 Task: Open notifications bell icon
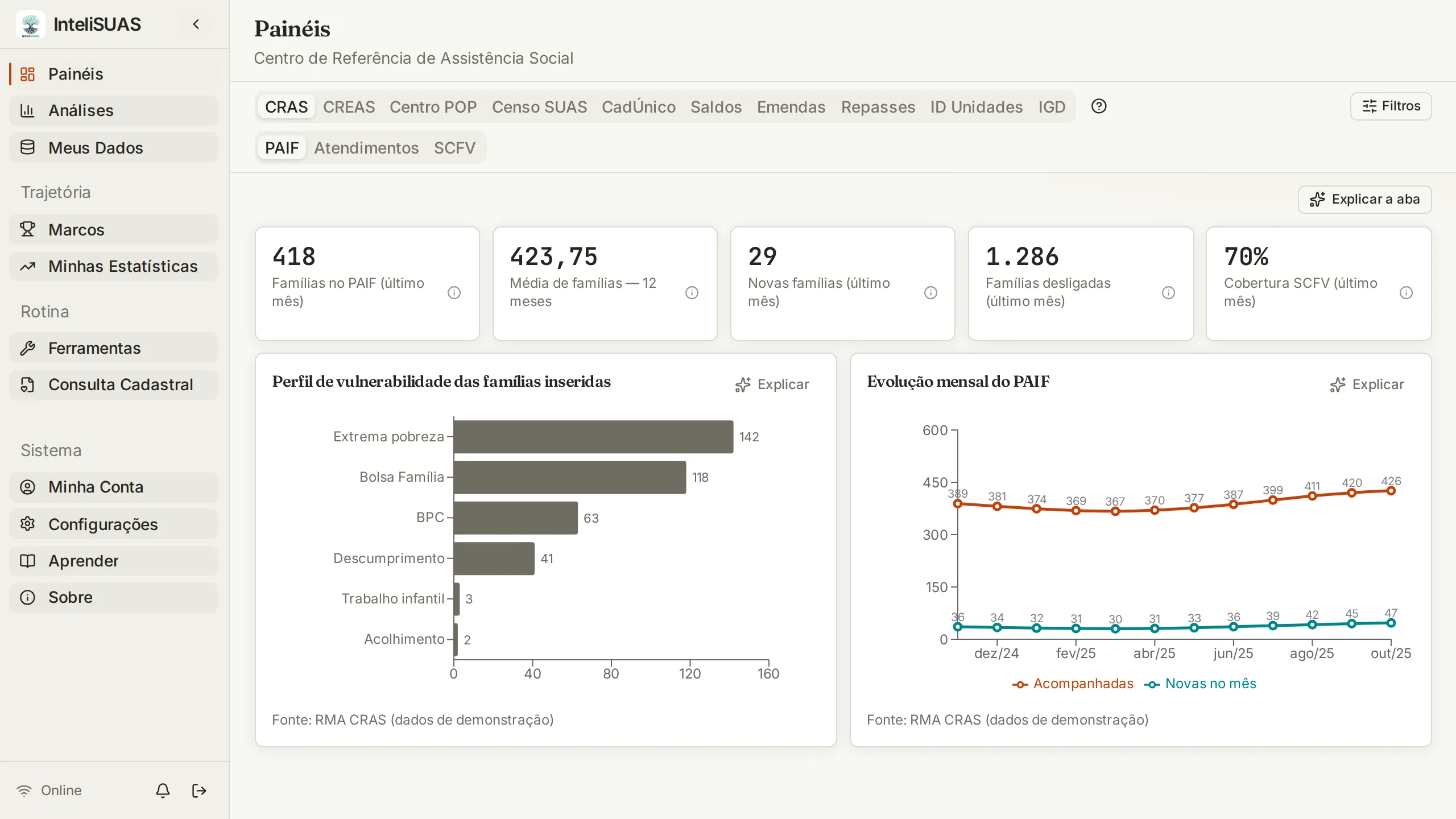tap(163, 791)
